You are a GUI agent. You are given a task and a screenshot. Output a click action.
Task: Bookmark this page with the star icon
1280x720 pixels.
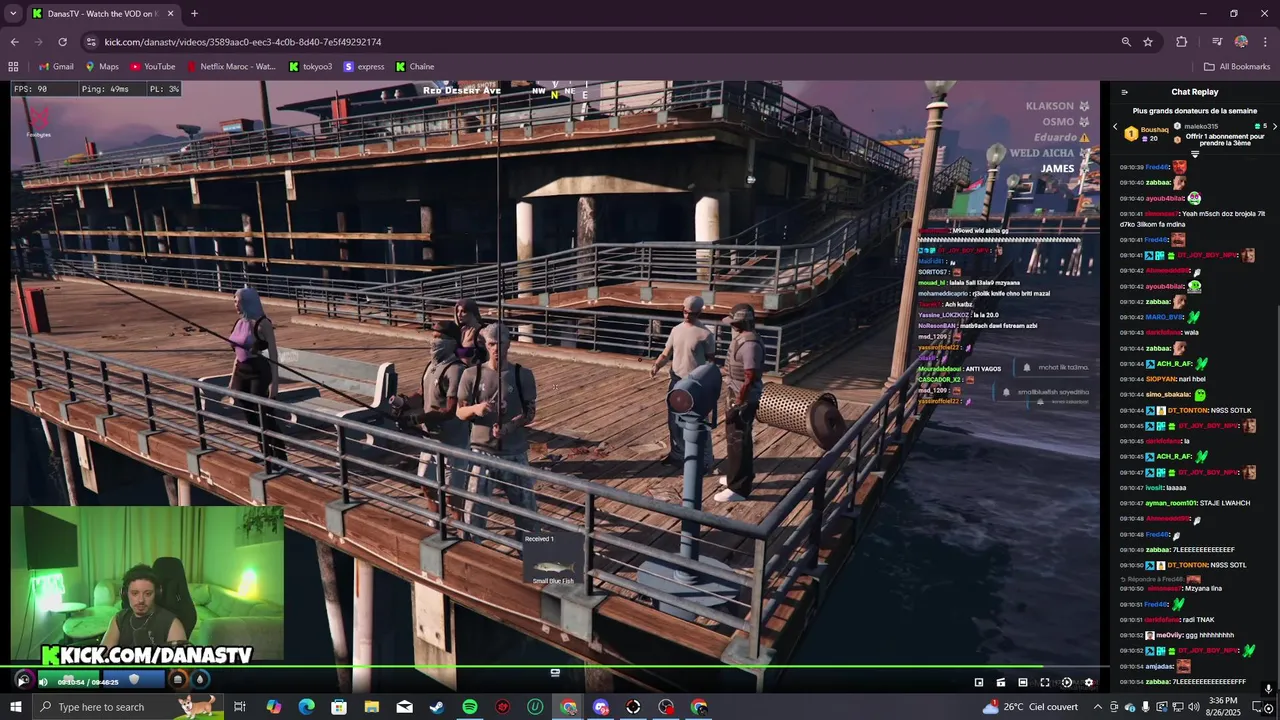(x=1148, y=42)
